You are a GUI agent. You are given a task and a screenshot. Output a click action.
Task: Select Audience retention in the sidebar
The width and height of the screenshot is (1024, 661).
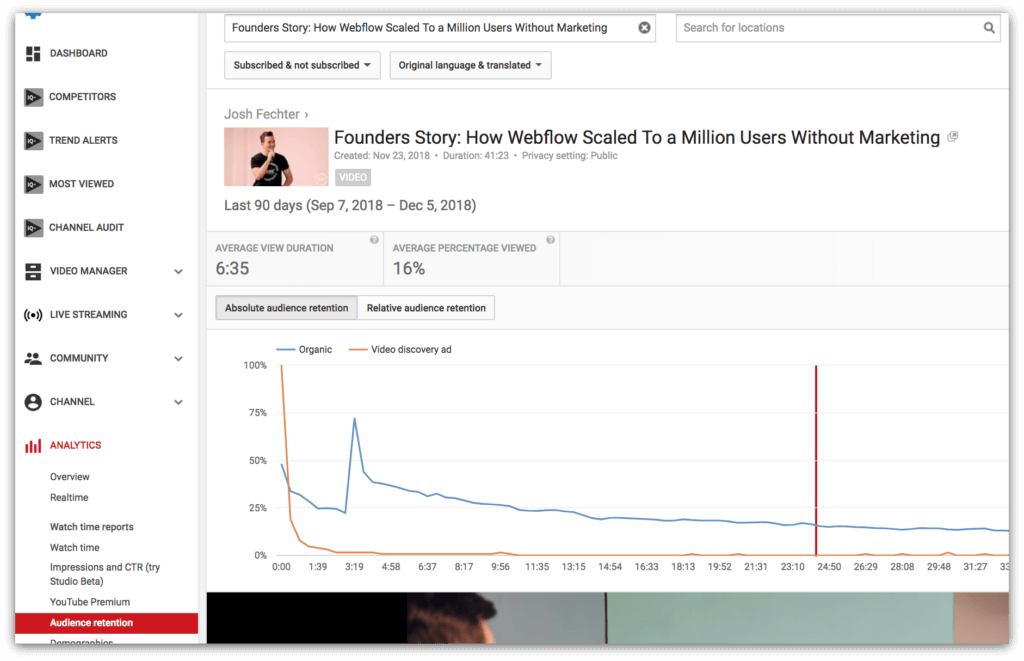[x=106, y=623]
